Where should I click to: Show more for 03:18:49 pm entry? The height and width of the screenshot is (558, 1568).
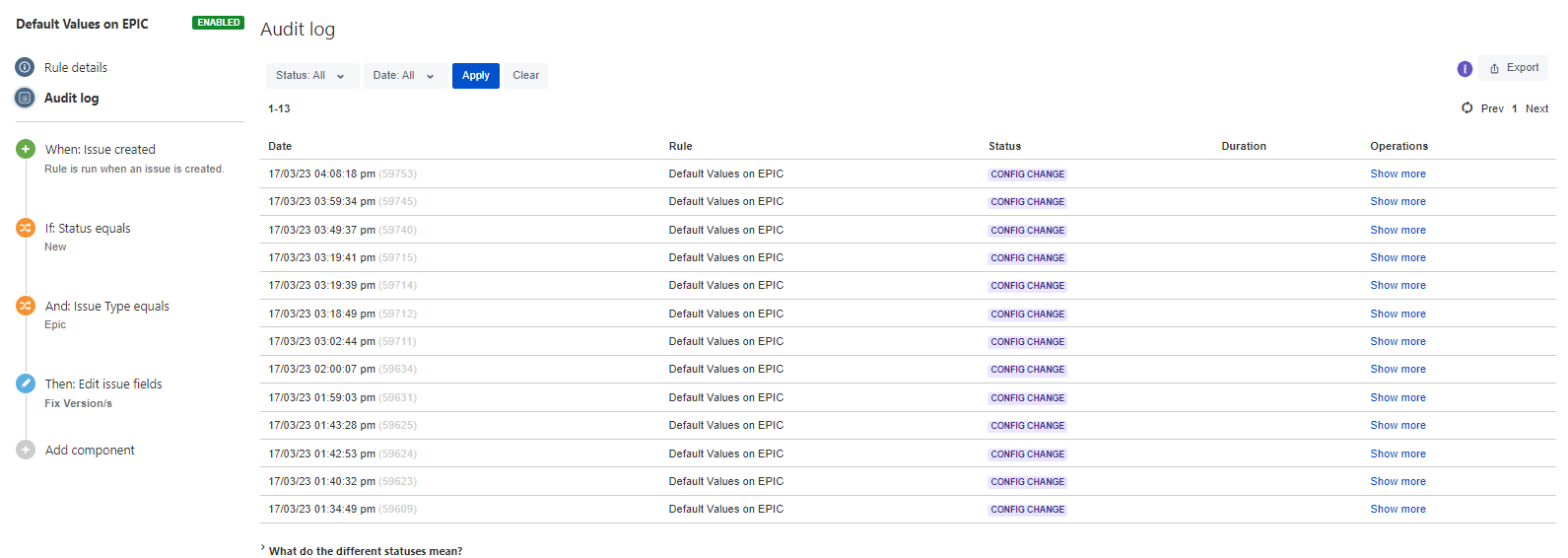tap(1398, 314)
